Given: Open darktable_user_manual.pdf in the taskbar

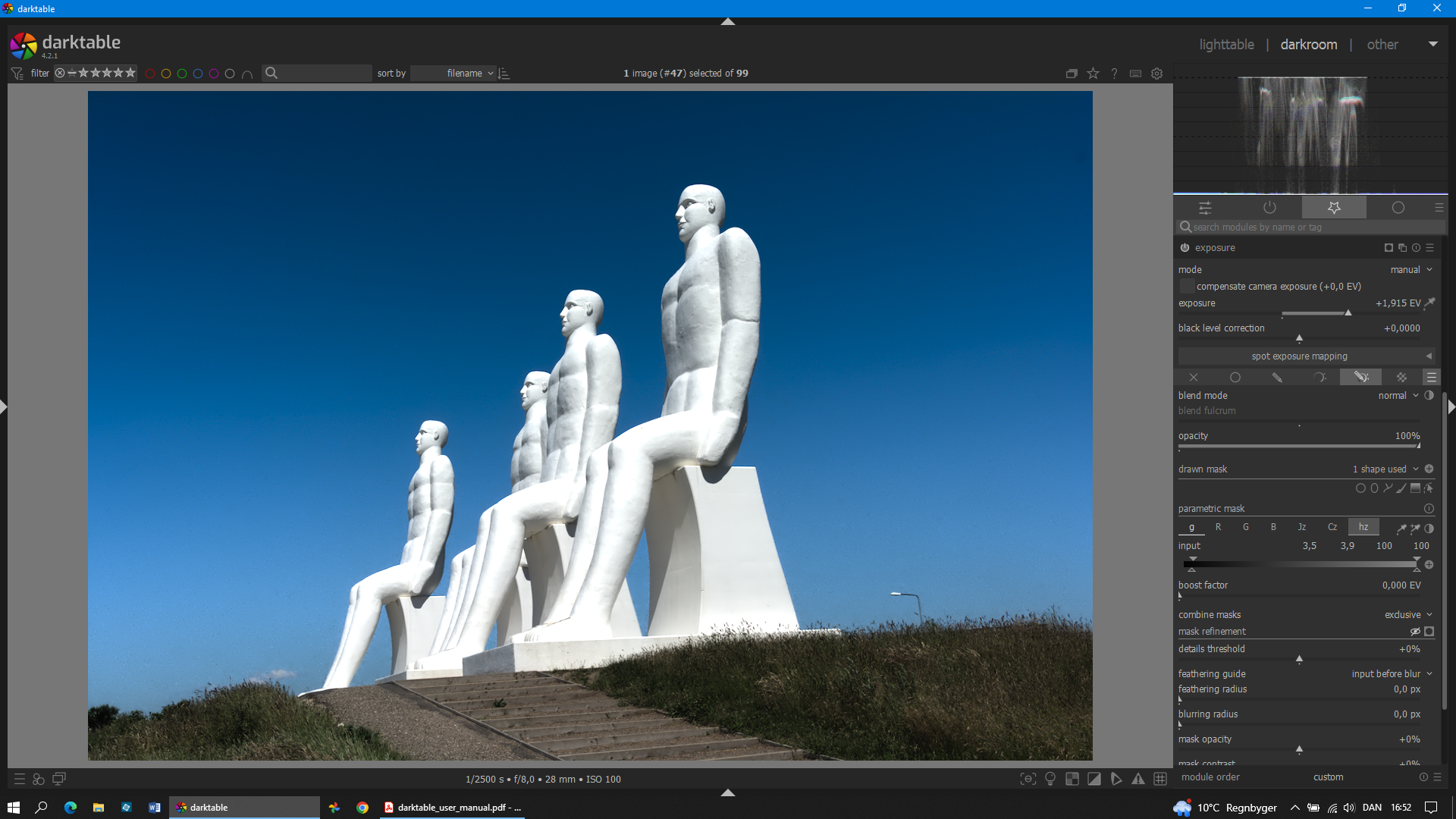Looking at the screenshot, I should pyautogui.click(x=452, y=808).
